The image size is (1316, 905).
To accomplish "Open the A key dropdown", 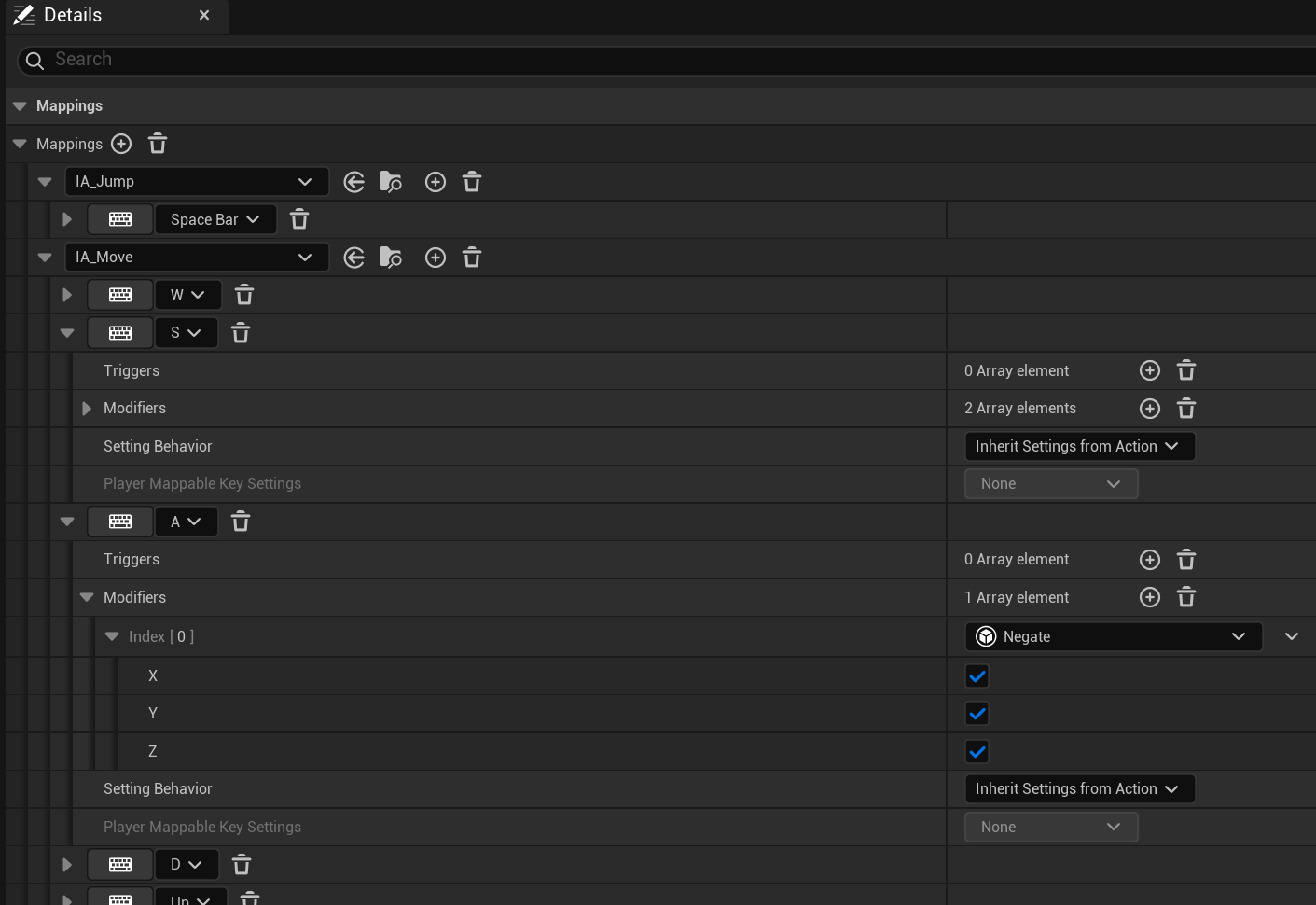I will 187,522.
